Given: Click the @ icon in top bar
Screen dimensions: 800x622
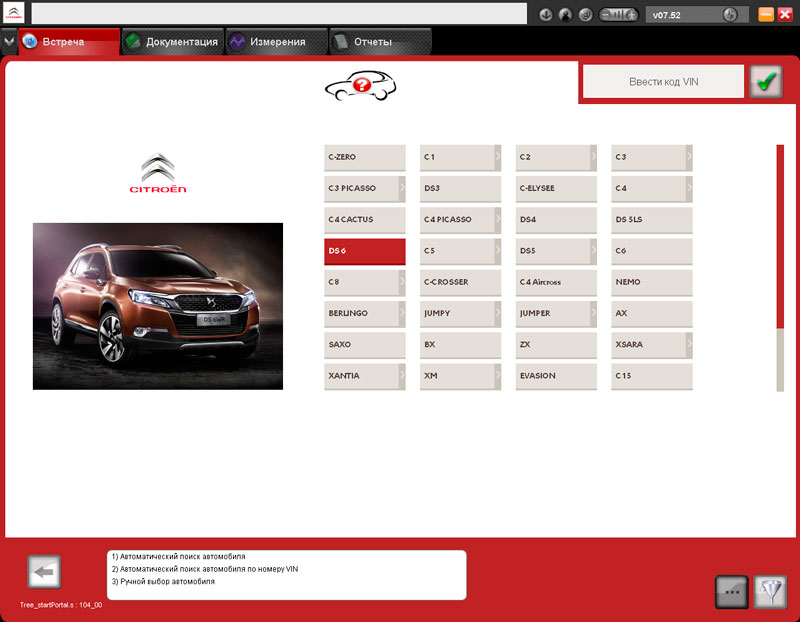Looking at the screenshot, I should point(586,15).
